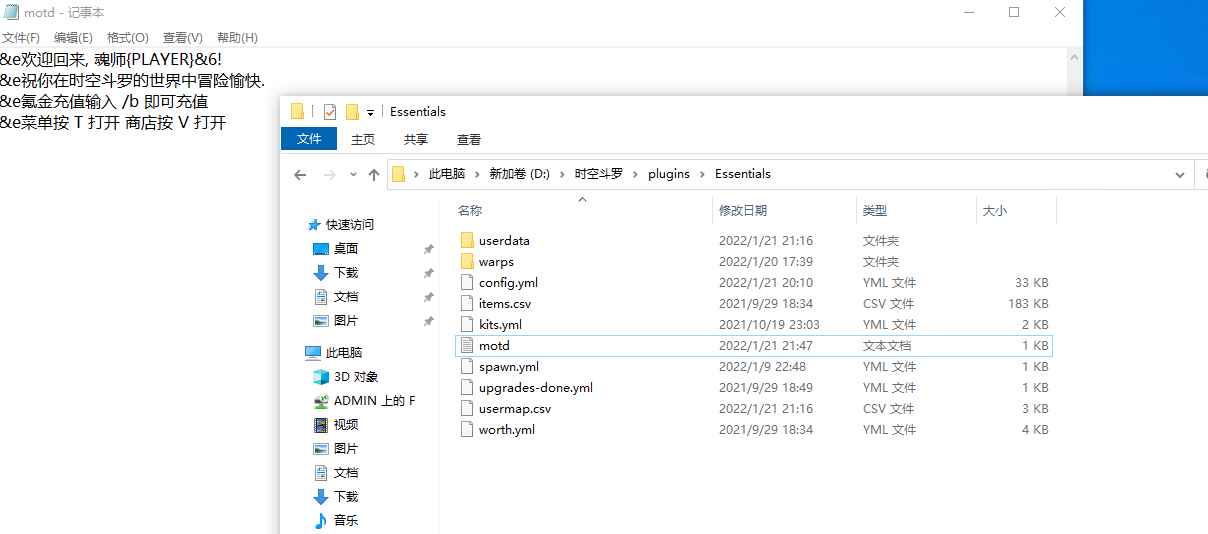Viewport: 1208px width, 534px height.
Task: Click the Notepad vertical scrollbar up arrow
Action: tap(1074, 57)
